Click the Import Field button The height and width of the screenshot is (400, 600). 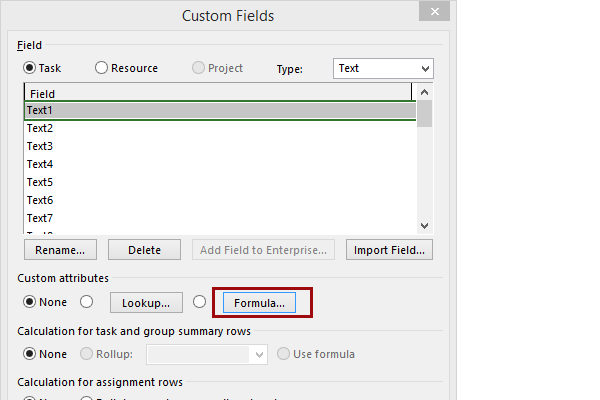(389, 250)
